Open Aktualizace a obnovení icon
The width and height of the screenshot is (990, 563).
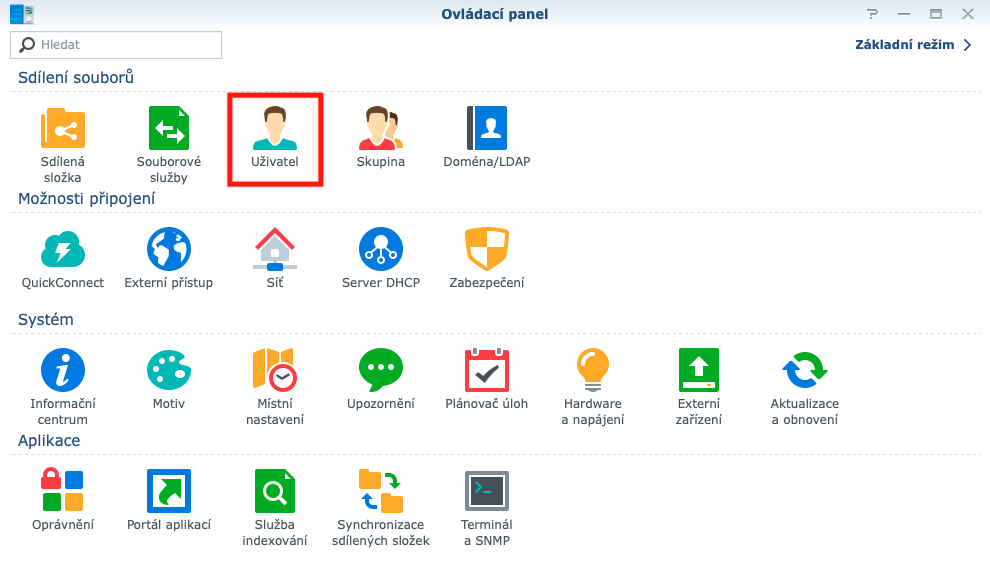click(x=805, y=370)
